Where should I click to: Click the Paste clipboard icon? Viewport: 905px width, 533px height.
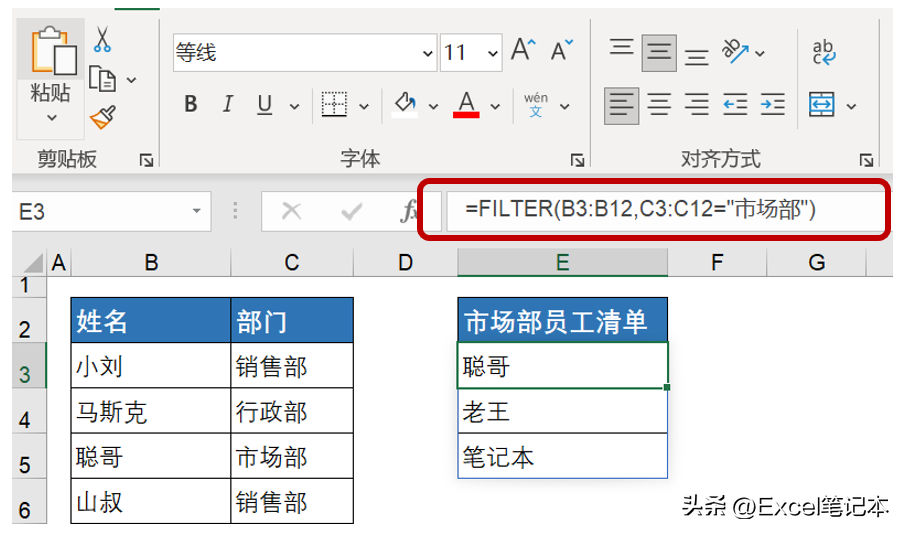point(53,51)
